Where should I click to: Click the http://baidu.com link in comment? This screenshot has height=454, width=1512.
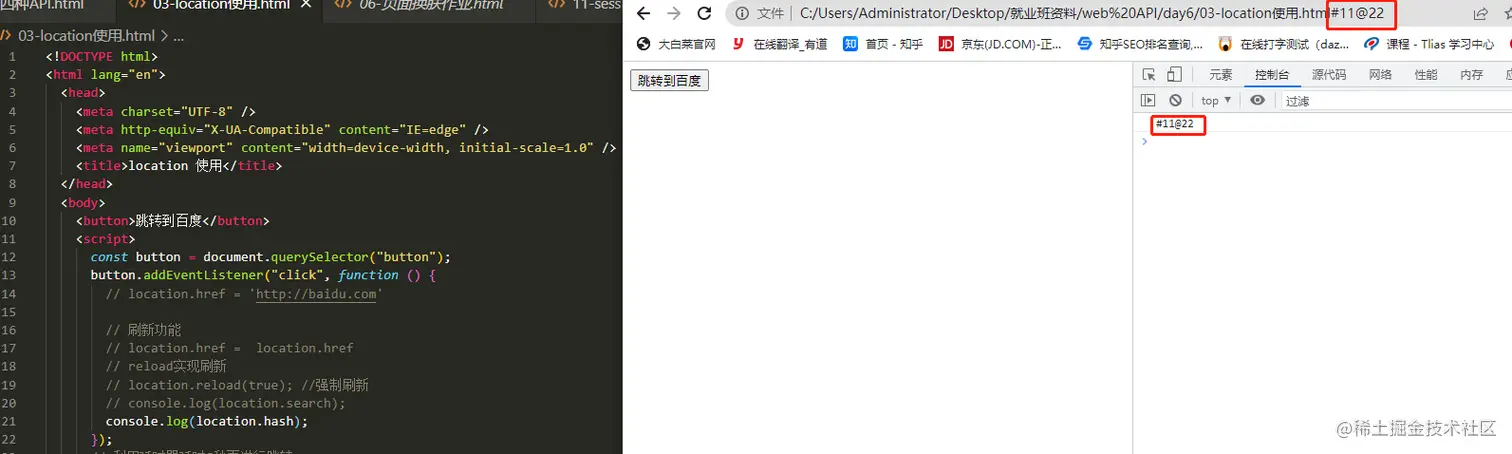(316, 293)
